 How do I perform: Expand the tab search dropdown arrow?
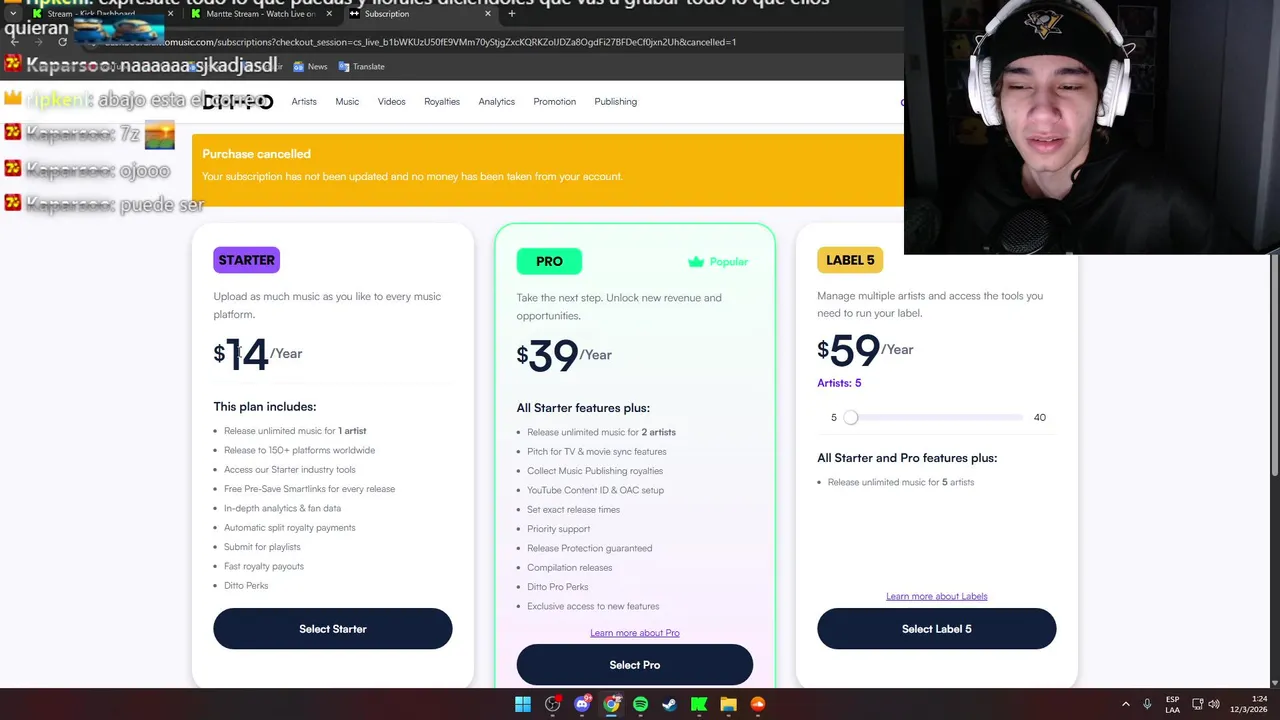12,14
